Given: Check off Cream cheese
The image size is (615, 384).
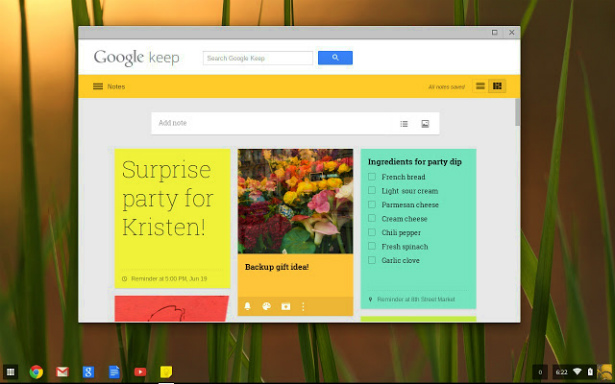Looking at the screenshot, I should tap(372, 218).
